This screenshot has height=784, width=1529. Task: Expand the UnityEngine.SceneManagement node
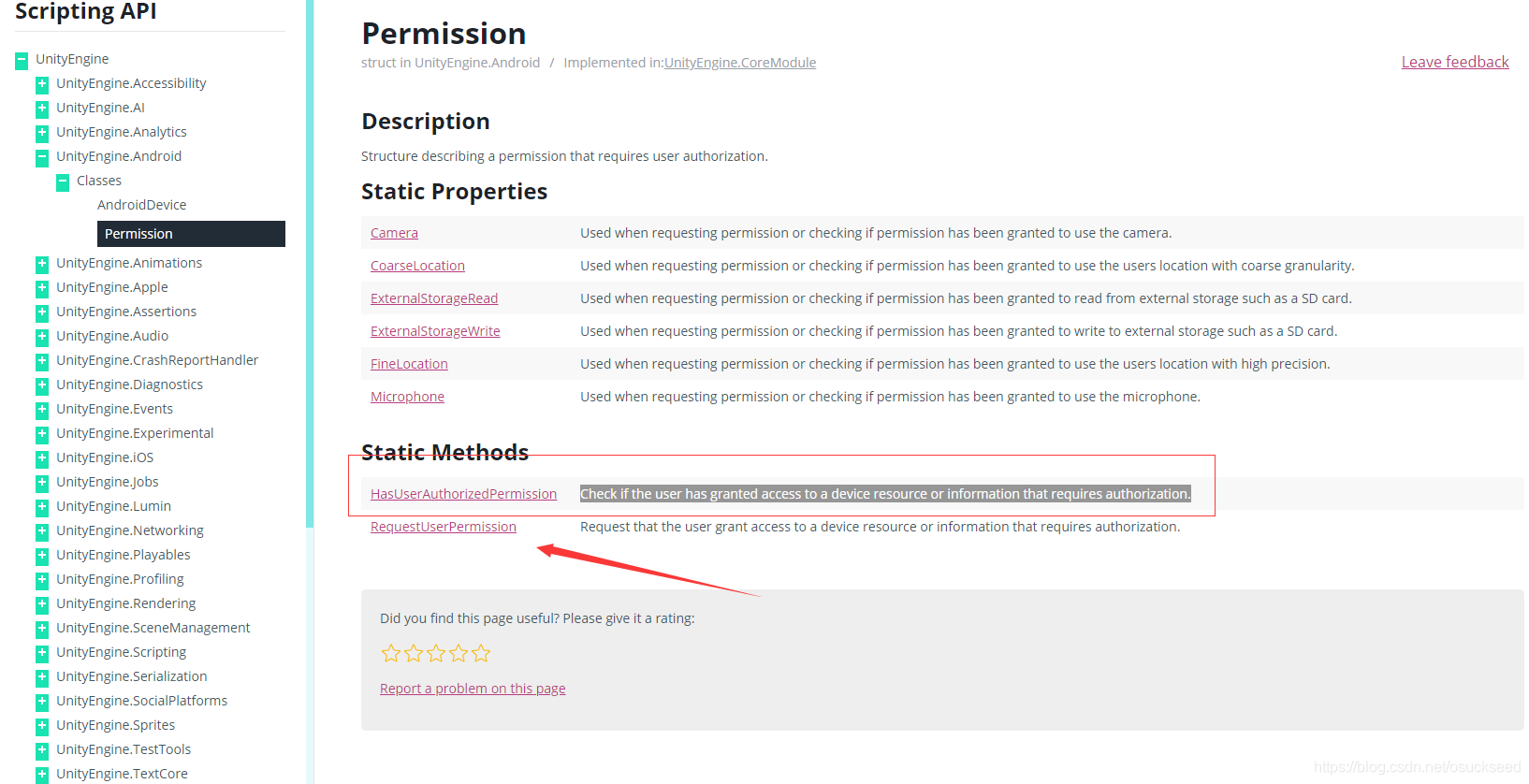(42, 629)
